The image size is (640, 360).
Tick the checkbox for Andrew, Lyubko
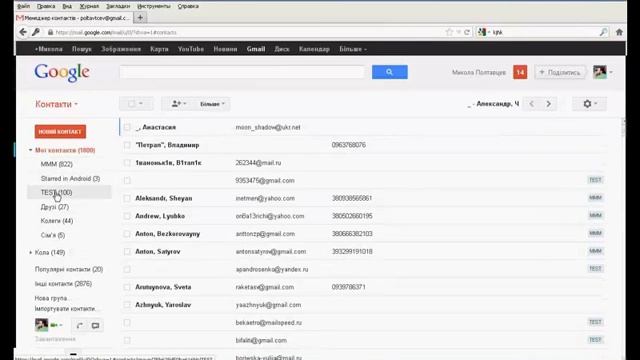pos(127,216)
